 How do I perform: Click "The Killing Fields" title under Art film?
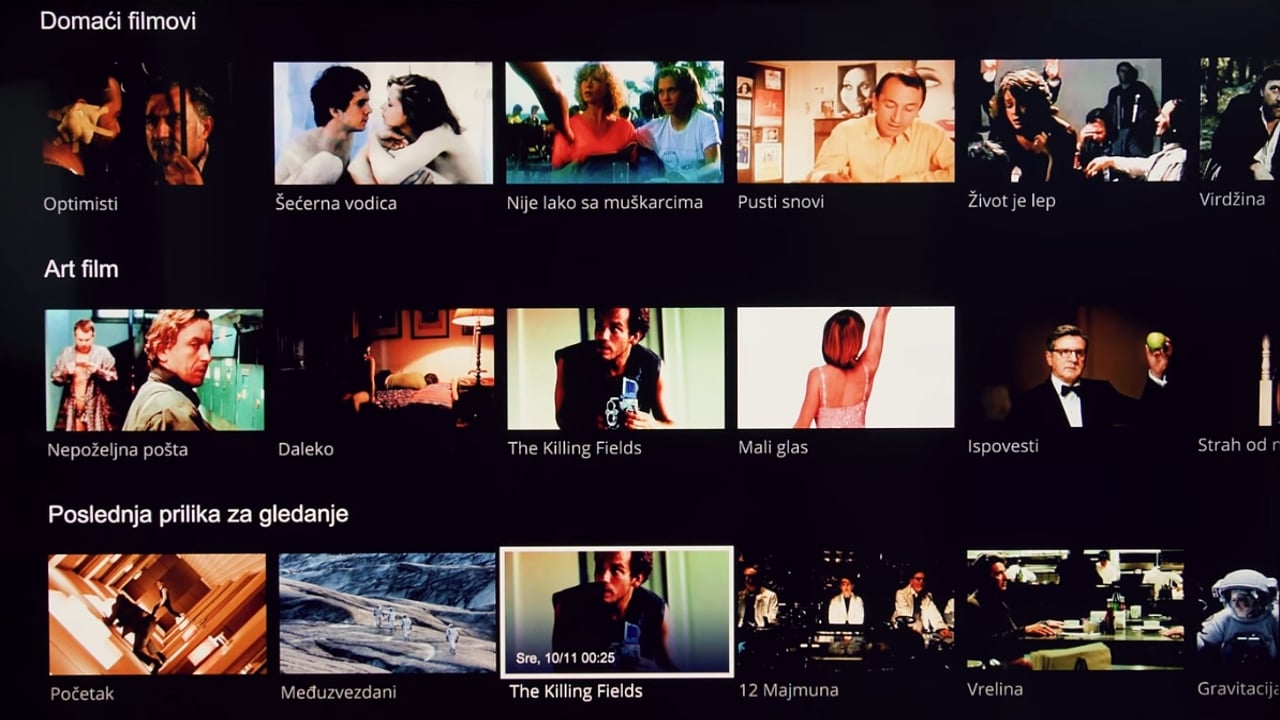(x=575, y=448)
